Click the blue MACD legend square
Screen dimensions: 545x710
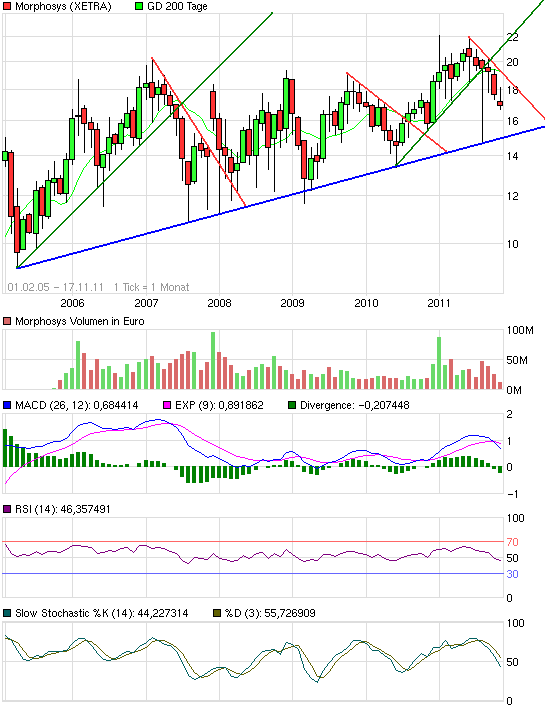tap(7, 405)
